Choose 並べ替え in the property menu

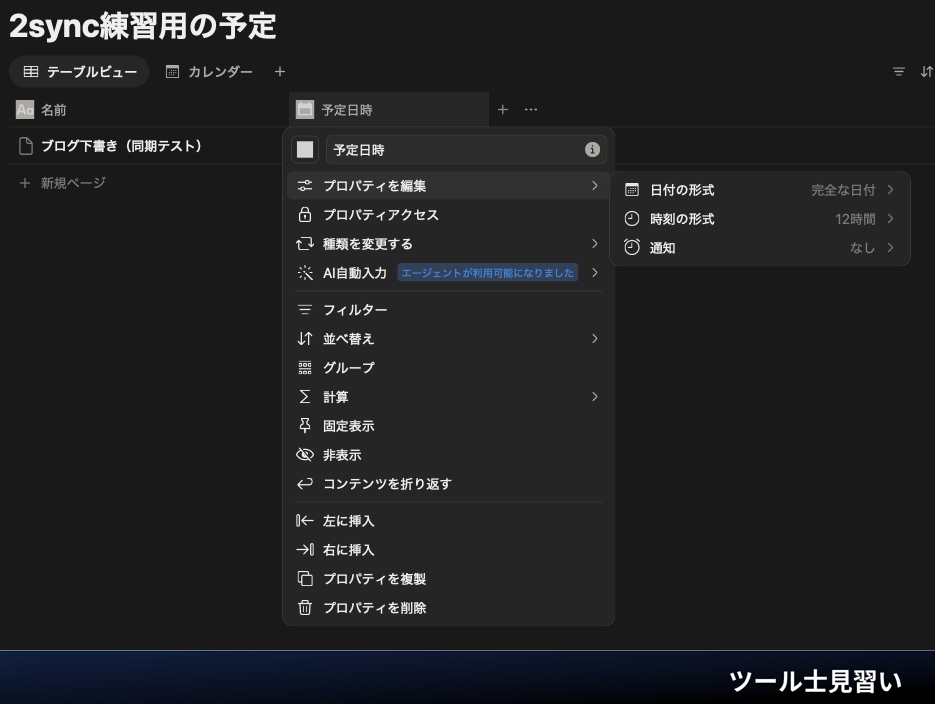pos(448,339)
